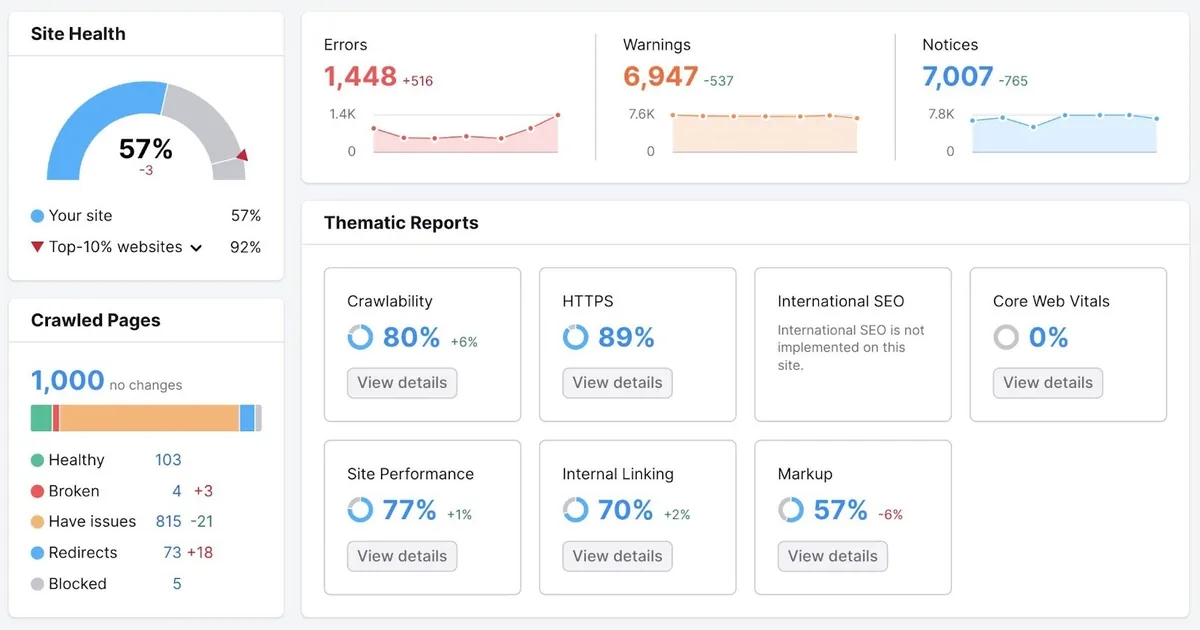The height and width of the screenshot is (630, 1200).
Task: Click the Core Web Vitals 0% score
Action: (1048, 338)
